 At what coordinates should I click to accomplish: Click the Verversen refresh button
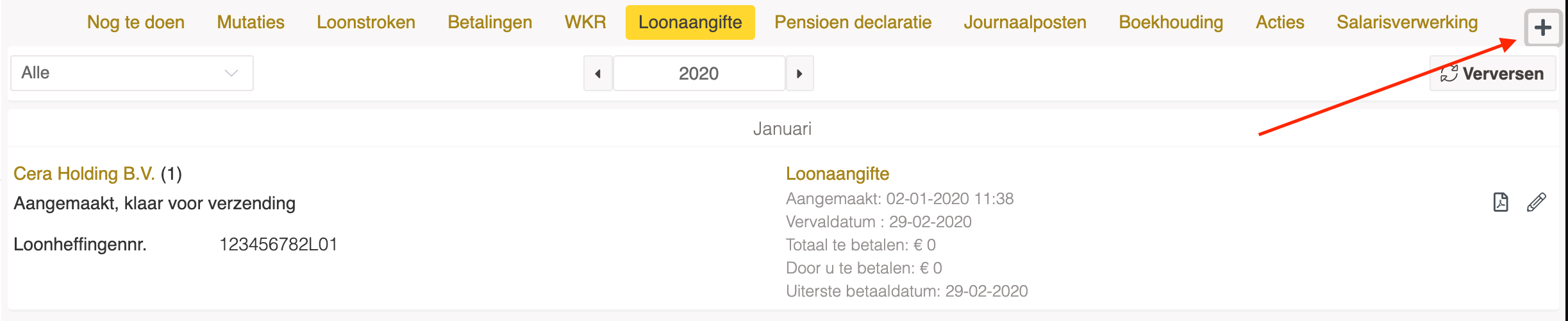[x=1492, y=73]
